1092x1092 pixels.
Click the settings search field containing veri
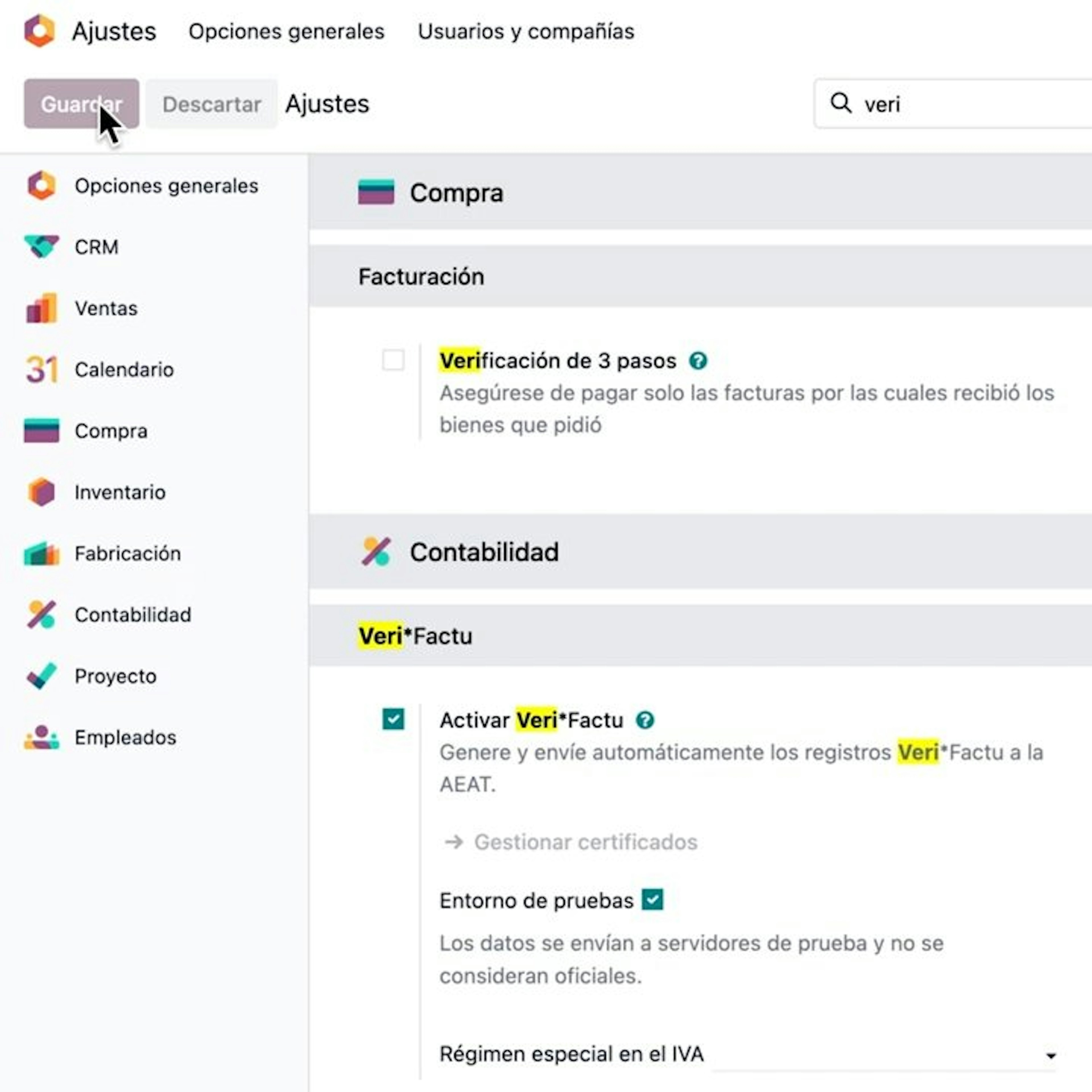click(x=953, y=104)
